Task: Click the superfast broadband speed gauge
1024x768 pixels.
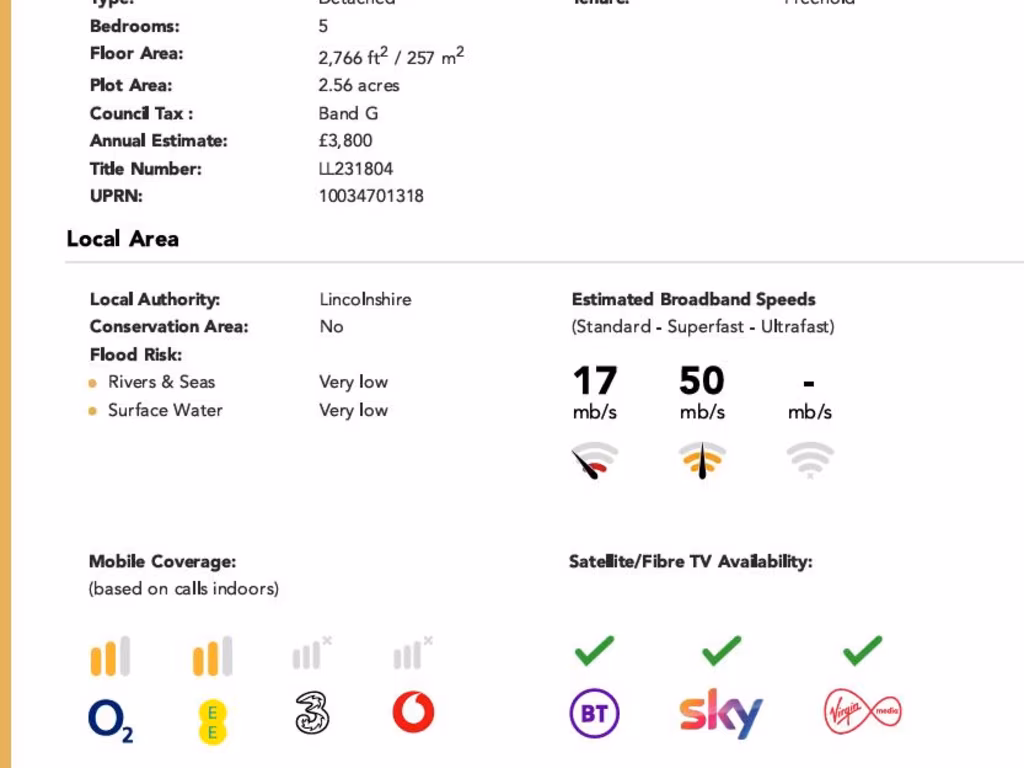Action: point(702,460)
